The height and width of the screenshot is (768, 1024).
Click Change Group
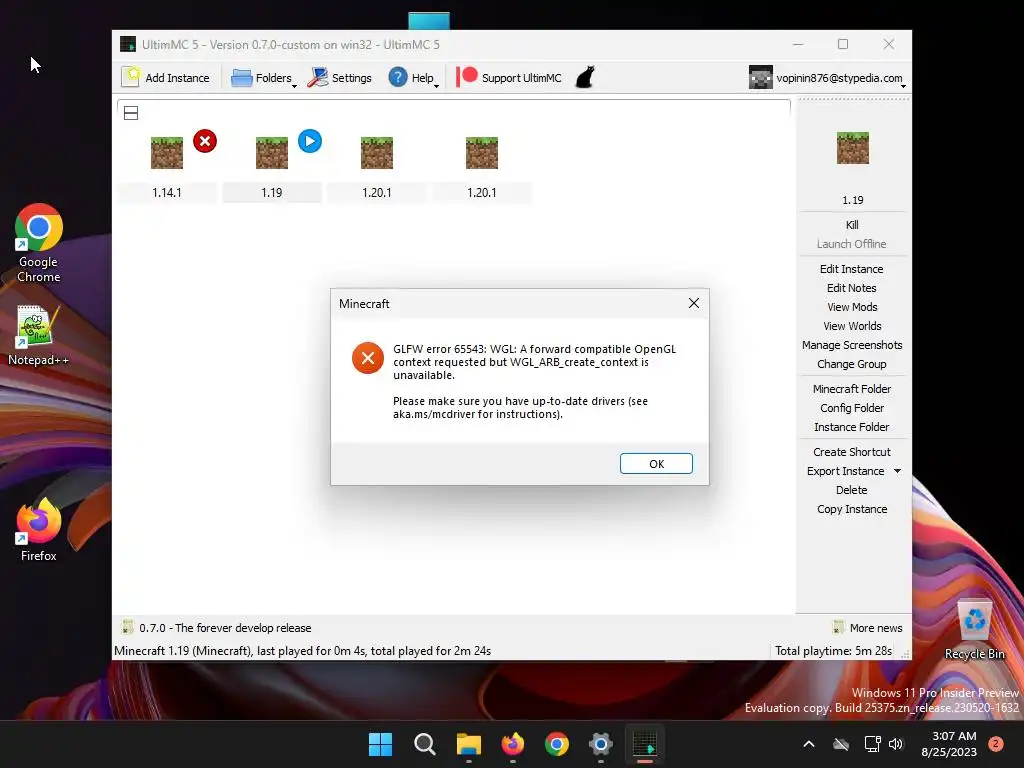852,364
